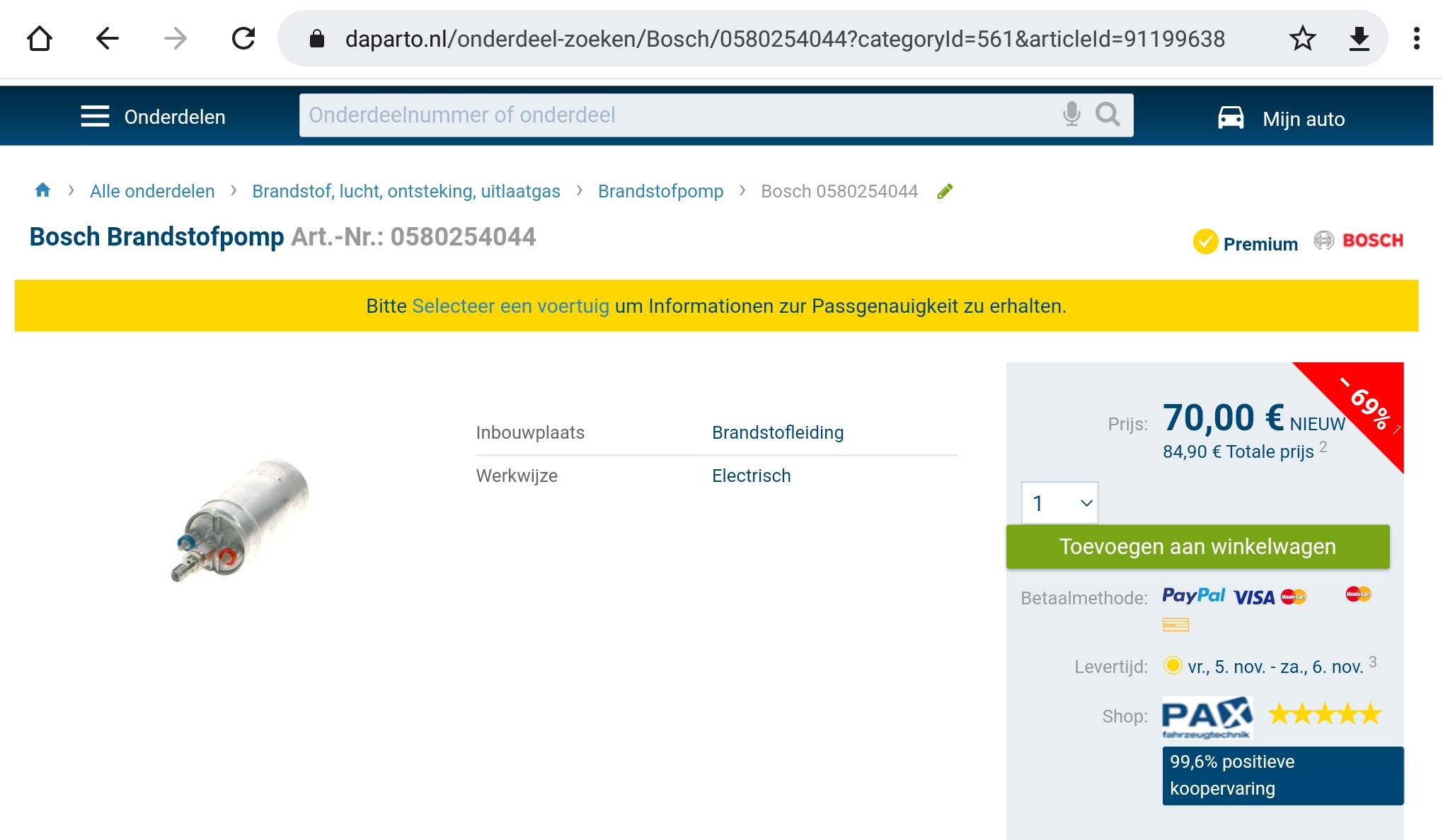This screenshot has width=1443, height=840.
Task: Click the Mastercard logo to the far right of VISA
Action: (x=1358, y=594)
